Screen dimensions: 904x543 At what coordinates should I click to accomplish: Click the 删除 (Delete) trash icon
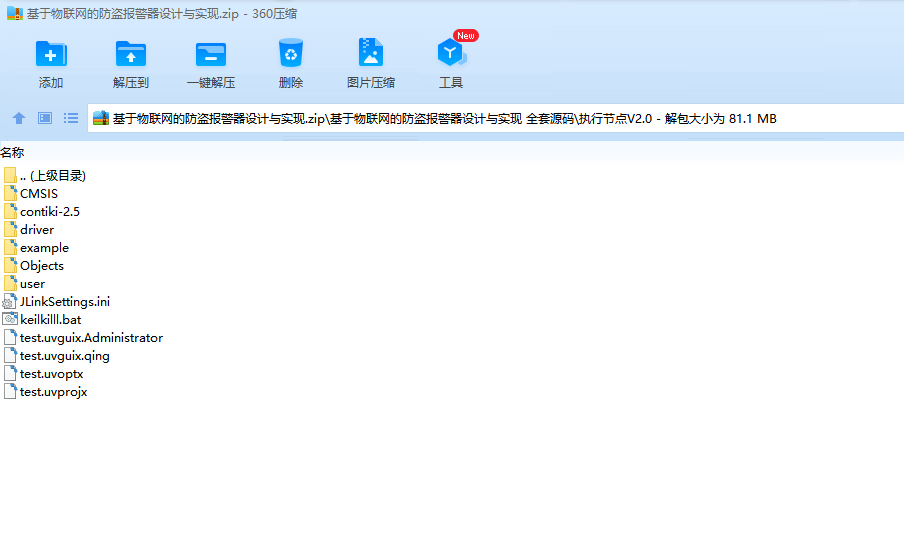coord(291,54)
